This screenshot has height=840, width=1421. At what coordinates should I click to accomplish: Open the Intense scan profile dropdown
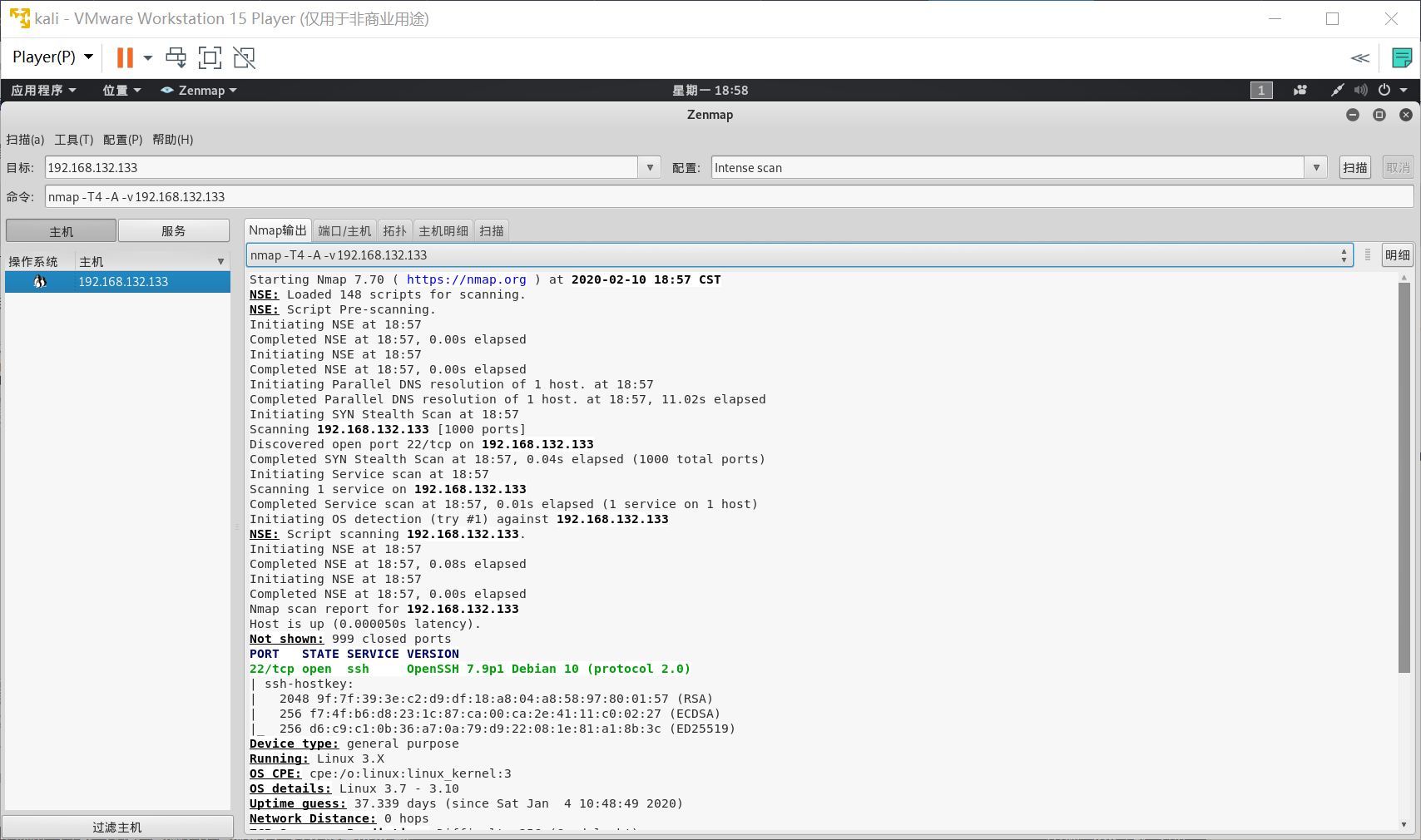pos(1315,167)
